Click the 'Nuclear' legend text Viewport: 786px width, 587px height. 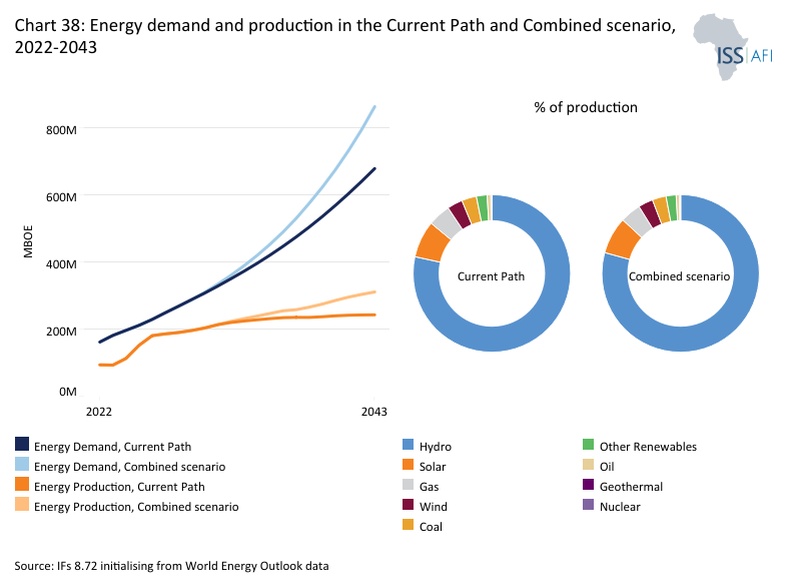pyautogui.click(x=620, y=507)
